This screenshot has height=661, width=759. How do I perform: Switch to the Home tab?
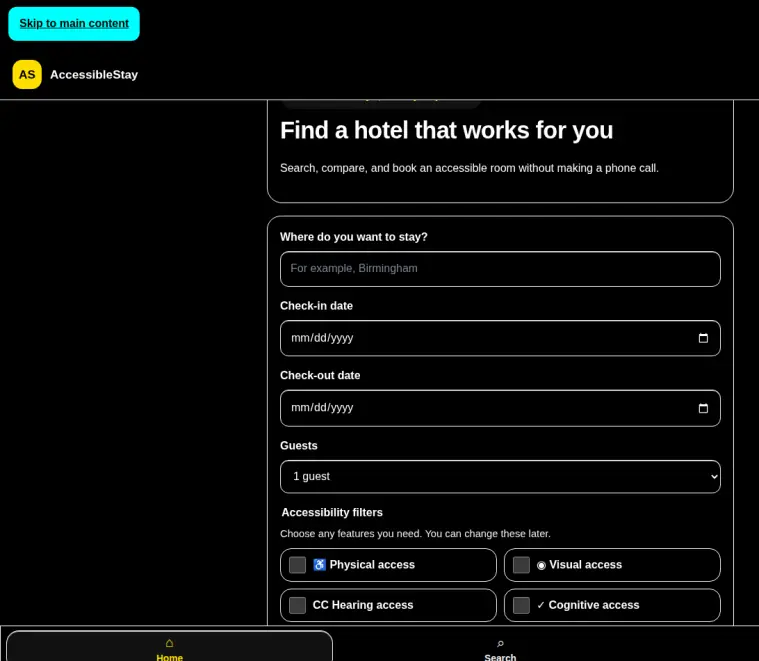[169, 646]
